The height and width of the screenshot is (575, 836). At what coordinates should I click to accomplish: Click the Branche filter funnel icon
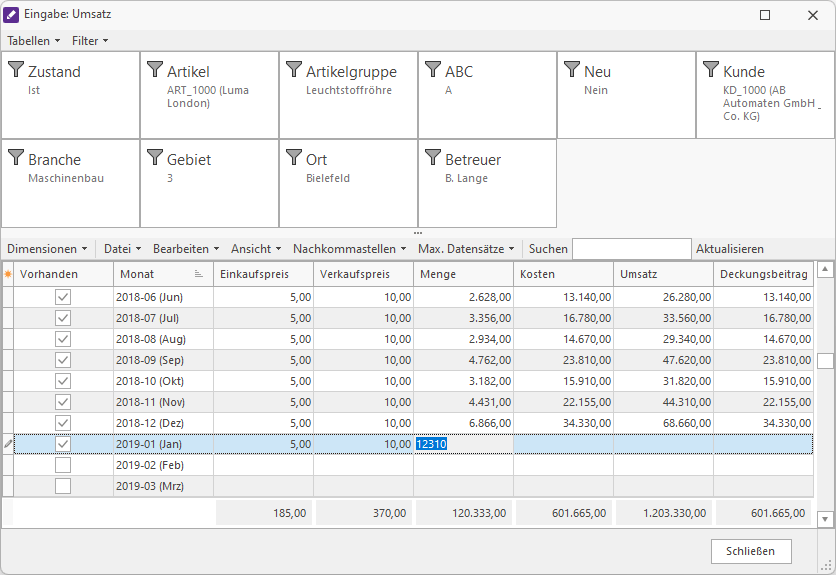point(16,158)
